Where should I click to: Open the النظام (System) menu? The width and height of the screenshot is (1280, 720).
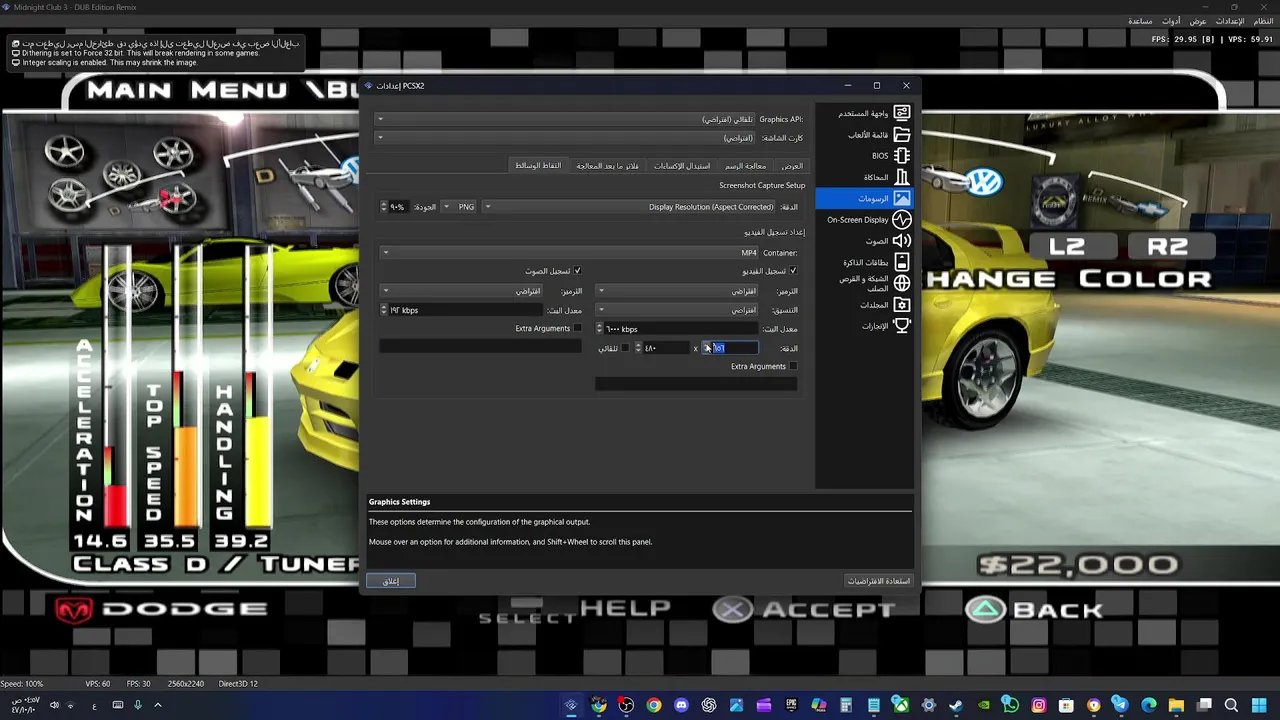pos(1263,21)
